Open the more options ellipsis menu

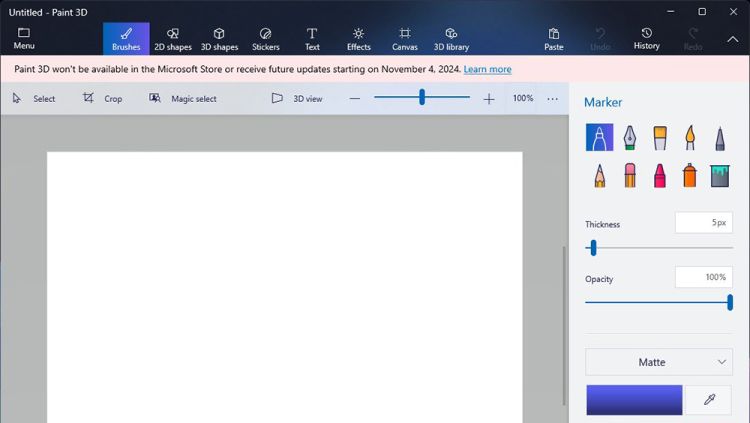click(x=552, y=99)
